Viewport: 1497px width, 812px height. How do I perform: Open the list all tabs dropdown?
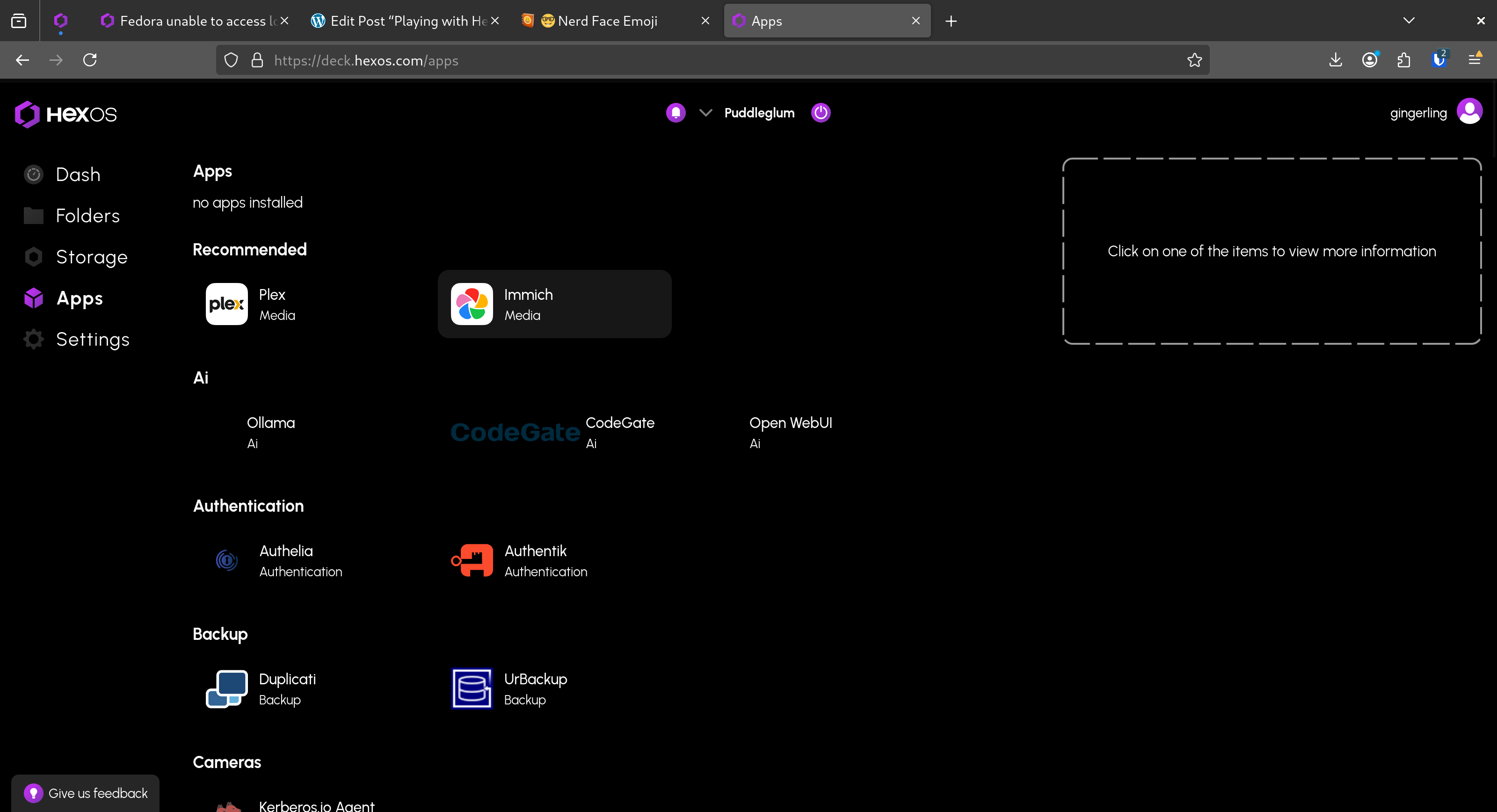click(1409, 21)
